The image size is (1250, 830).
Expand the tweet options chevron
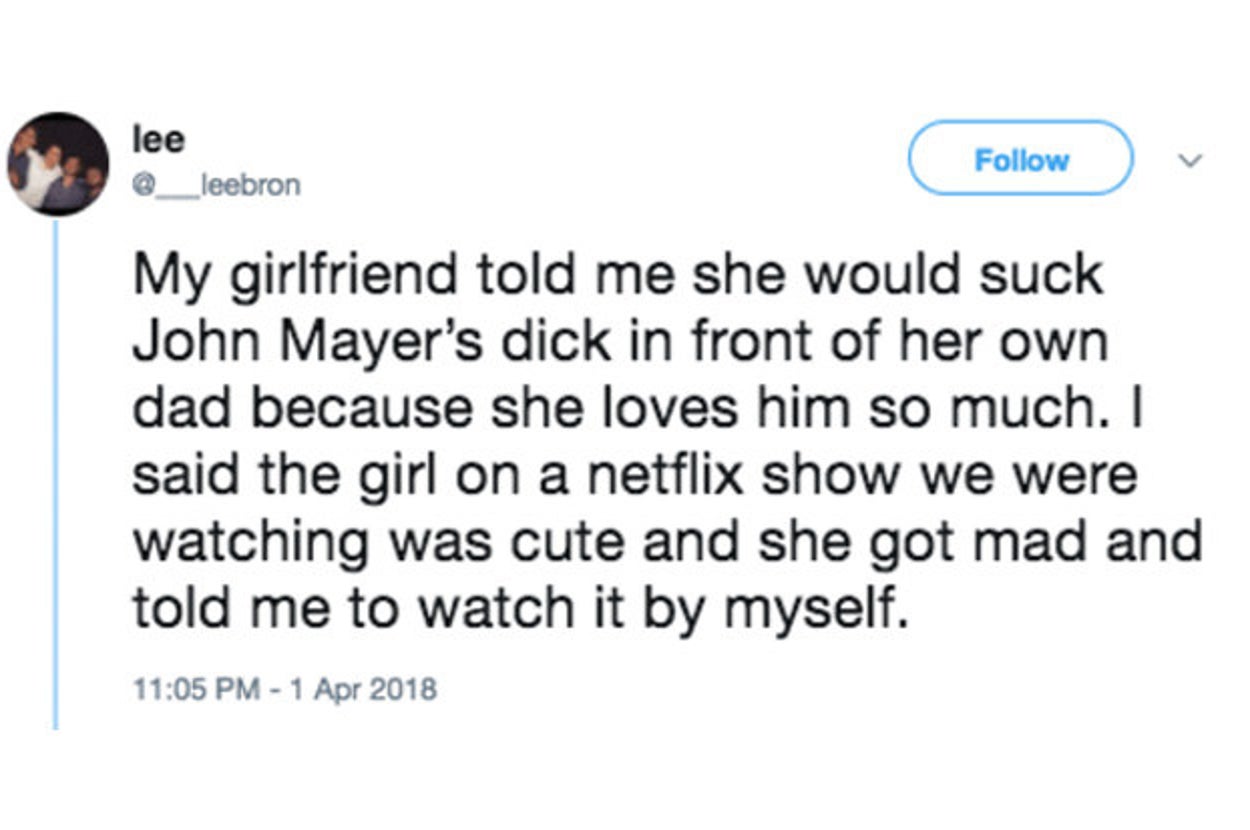[x=1190, y=160]
